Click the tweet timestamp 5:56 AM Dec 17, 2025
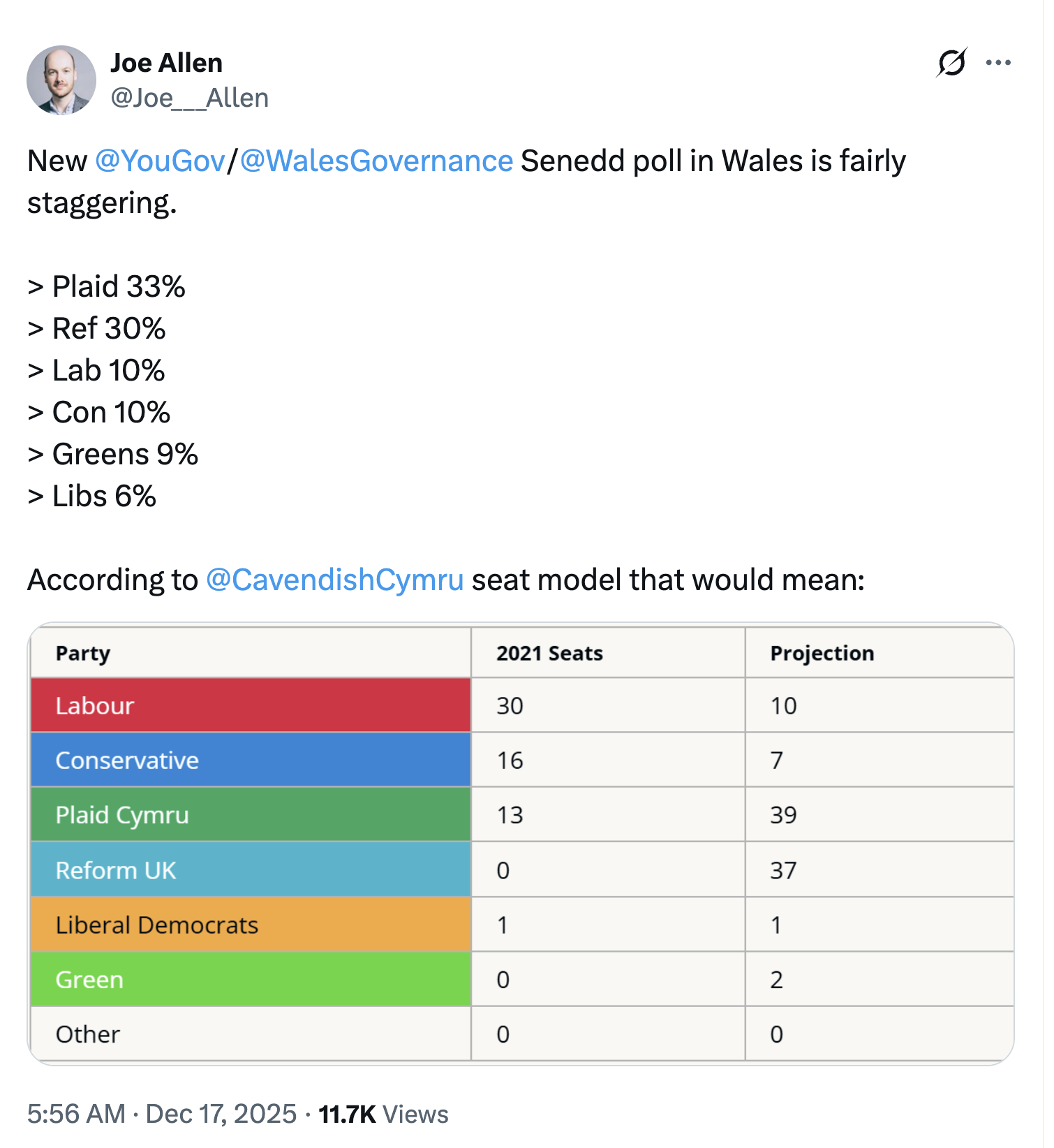 [x=162, y=1114]
